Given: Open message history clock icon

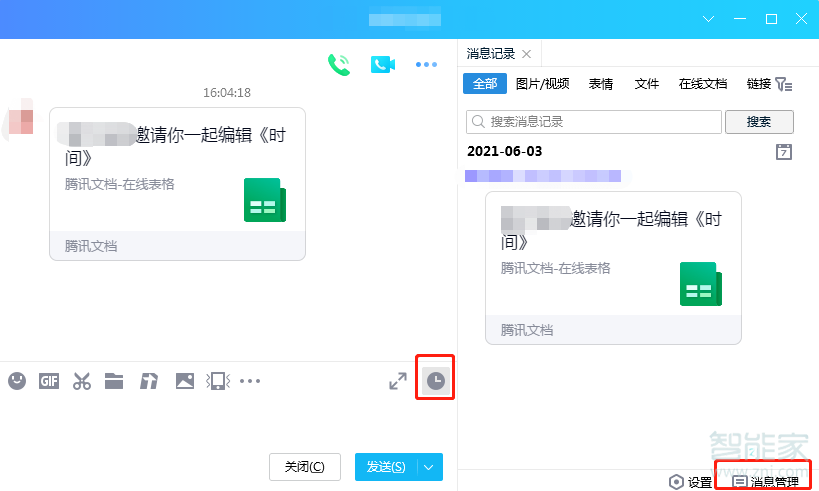Looking at the screenshot, I should 436,381.
